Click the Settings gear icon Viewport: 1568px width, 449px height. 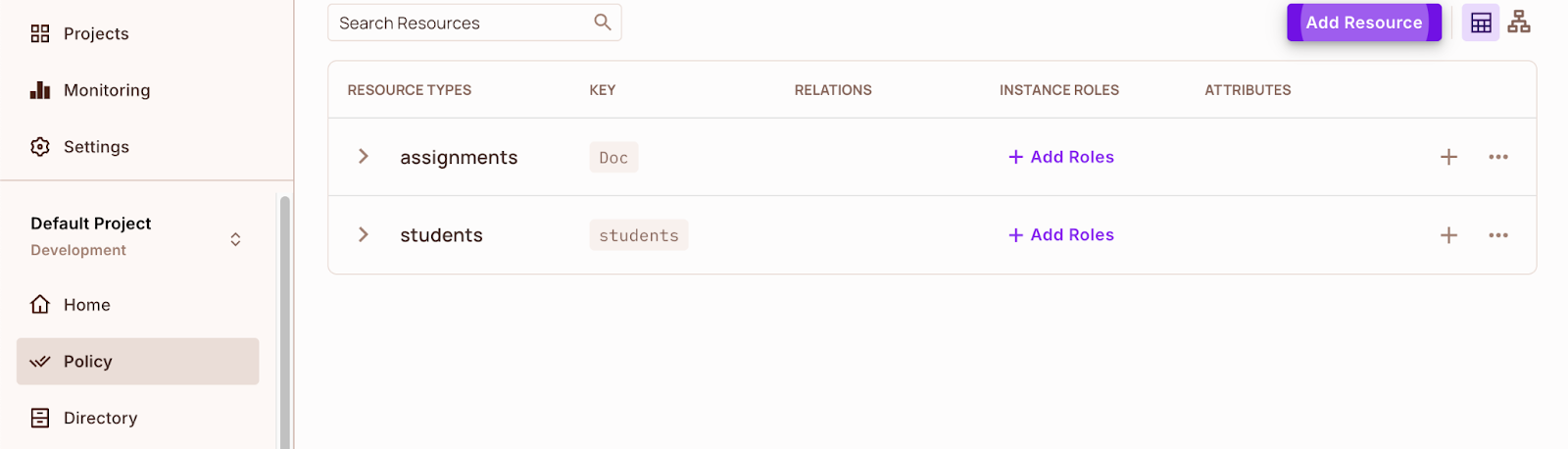coord(40,147)
